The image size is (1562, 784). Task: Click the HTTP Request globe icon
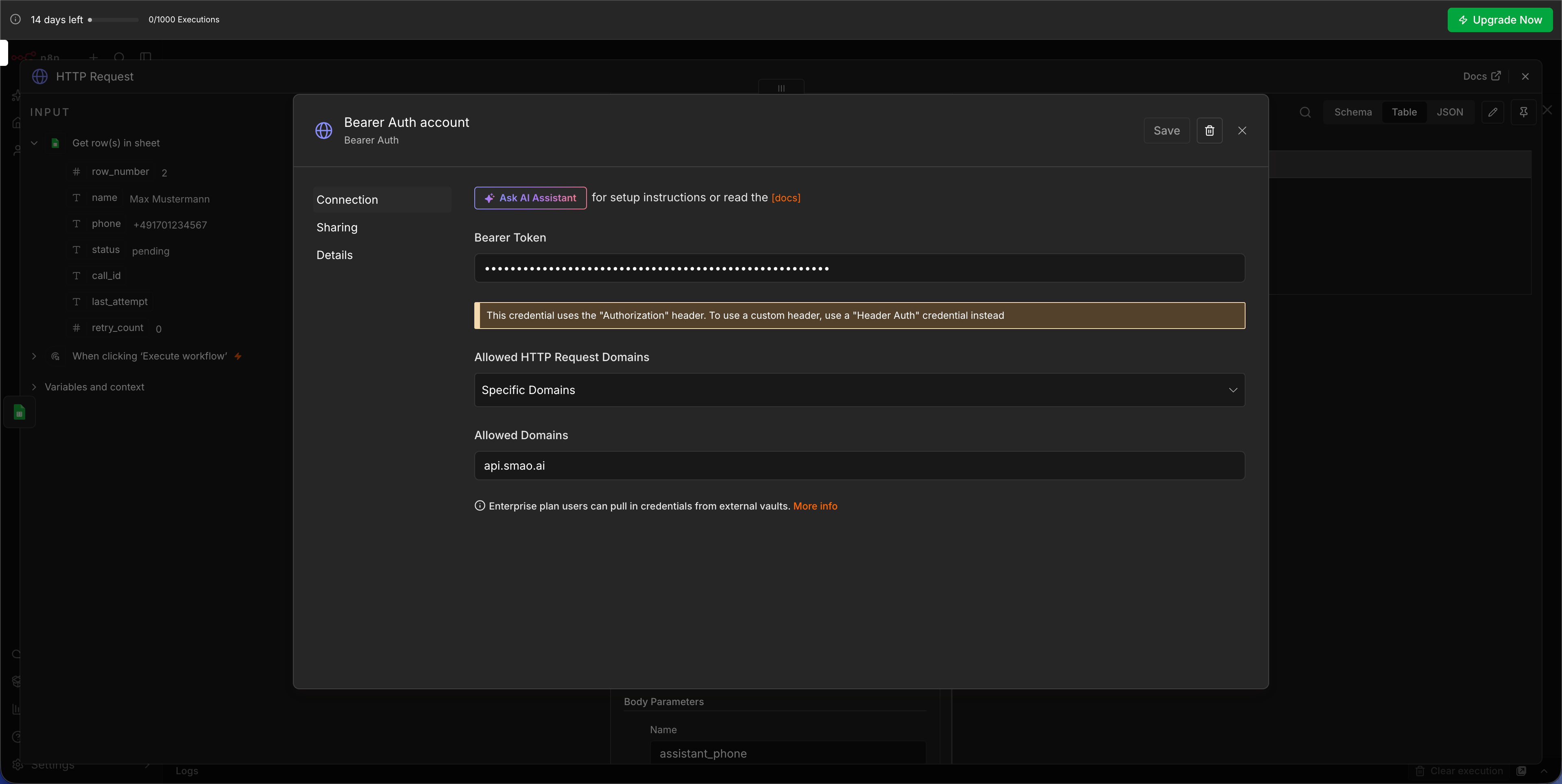[x=40, y=76]
